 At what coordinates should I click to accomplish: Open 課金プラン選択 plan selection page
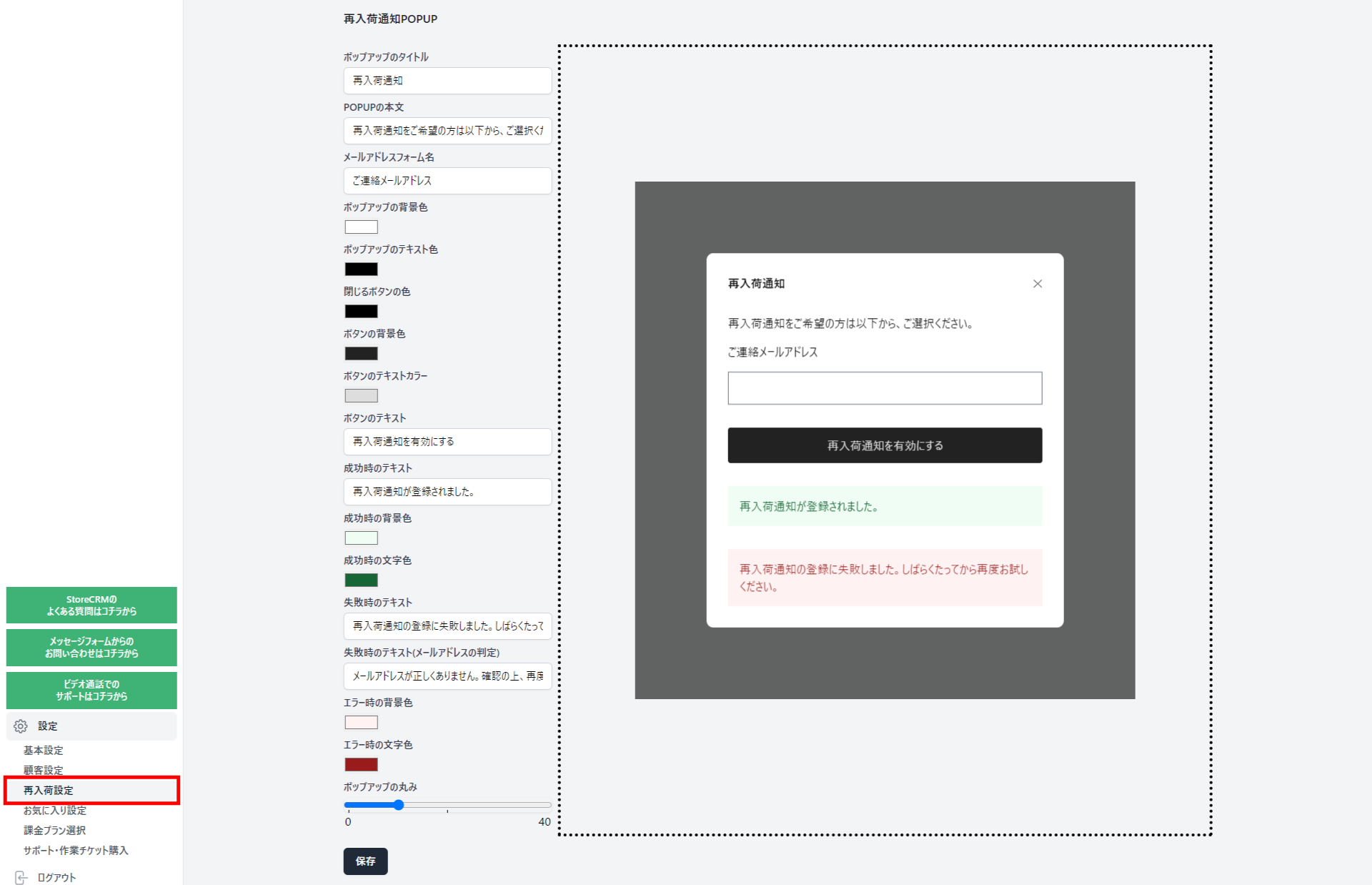pyautogui.click(x=53, y=830)
